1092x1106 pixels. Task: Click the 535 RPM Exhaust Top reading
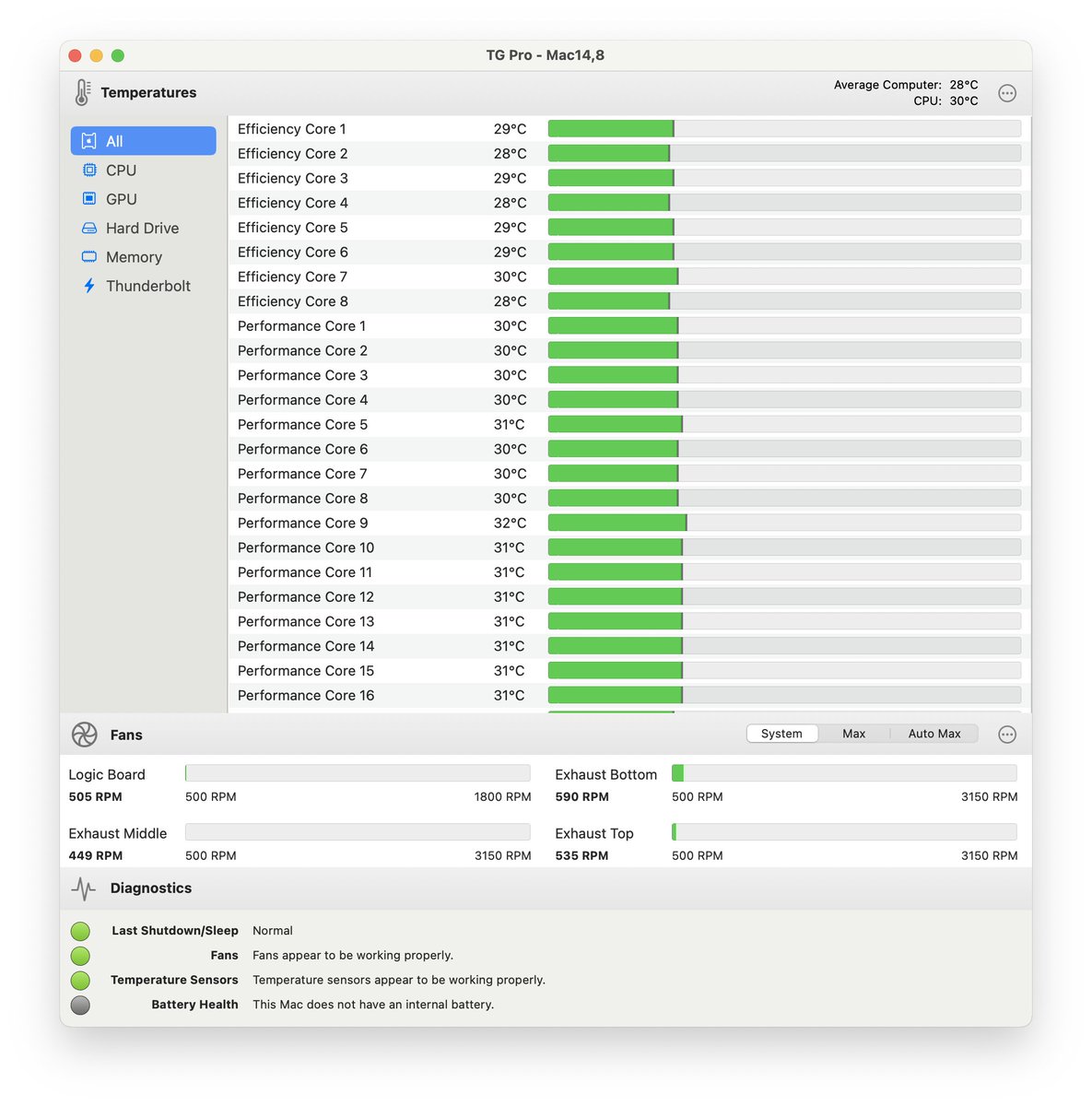581,856
